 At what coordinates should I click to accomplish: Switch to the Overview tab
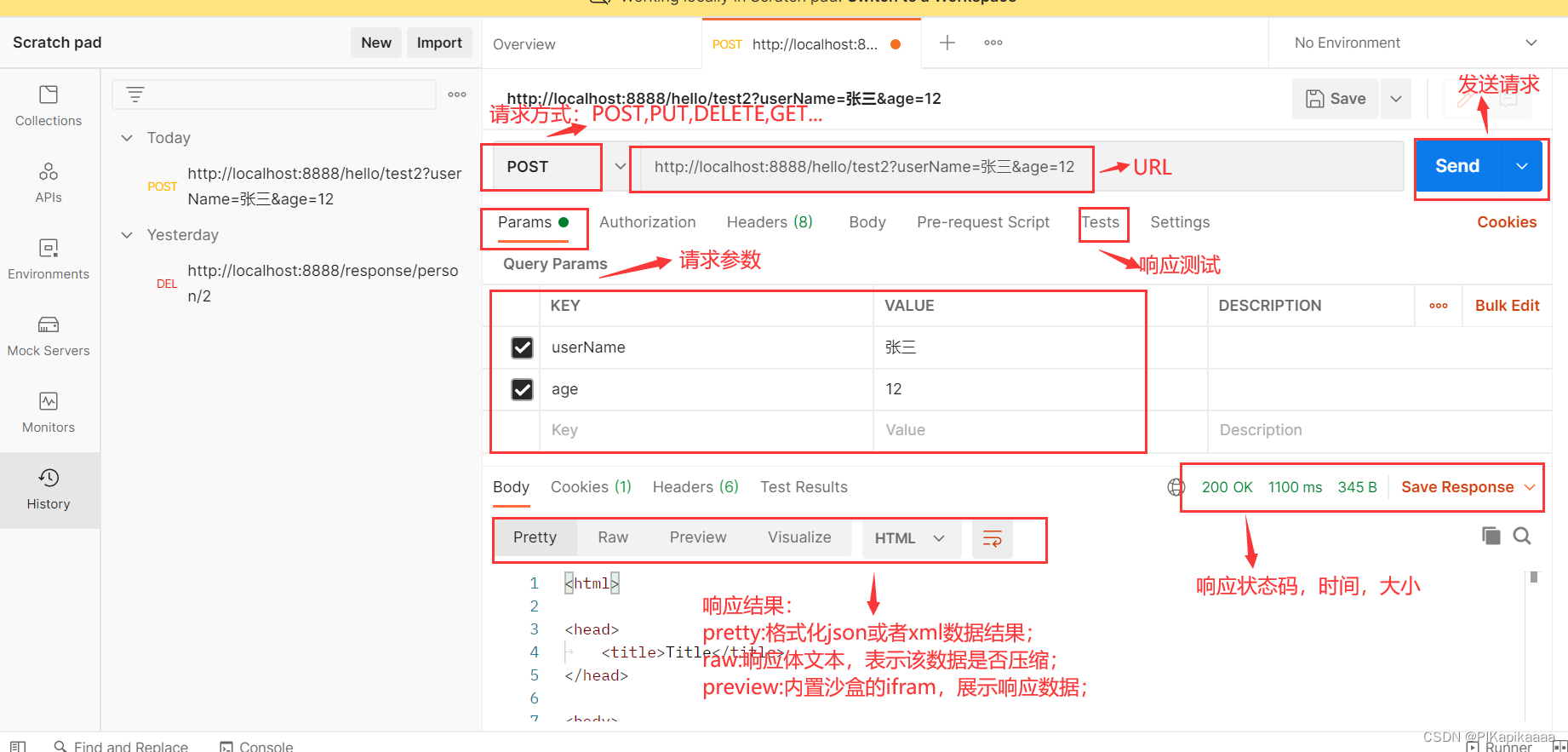(x=524, y=44)
